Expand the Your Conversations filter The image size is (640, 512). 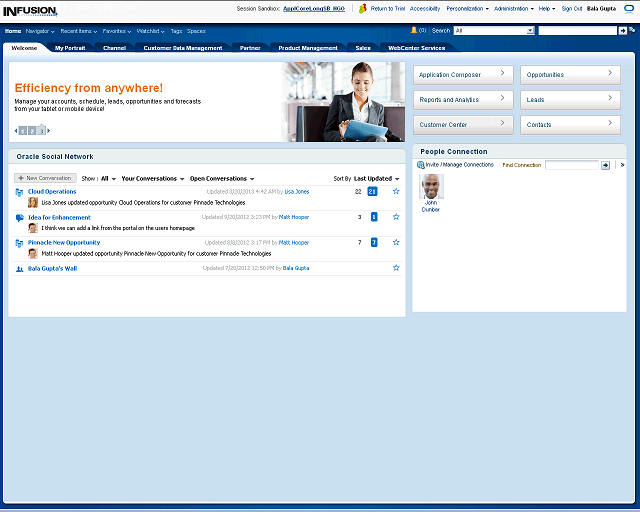coord(153,179)
